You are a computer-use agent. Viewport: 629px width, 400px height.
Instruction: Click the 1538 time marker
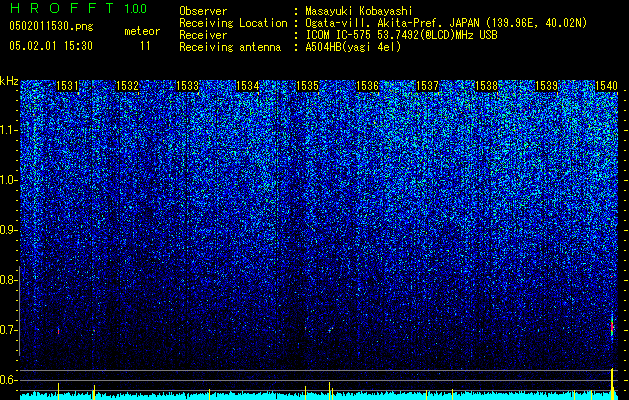[487, 85]
